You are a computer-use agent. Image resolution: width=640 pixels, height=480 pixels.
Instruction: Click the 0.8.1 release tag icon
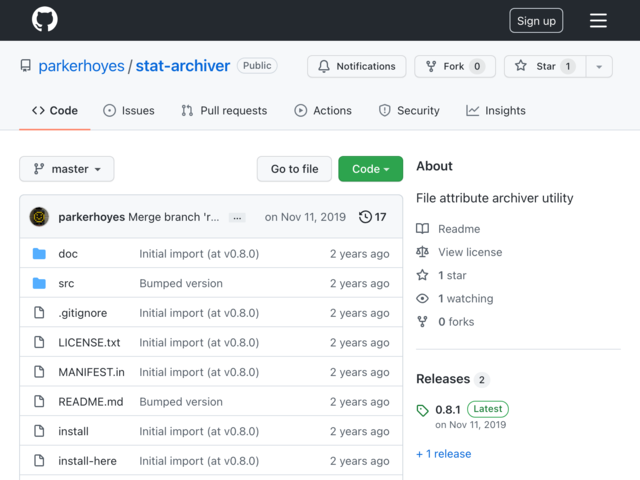(x=422, y=410)
